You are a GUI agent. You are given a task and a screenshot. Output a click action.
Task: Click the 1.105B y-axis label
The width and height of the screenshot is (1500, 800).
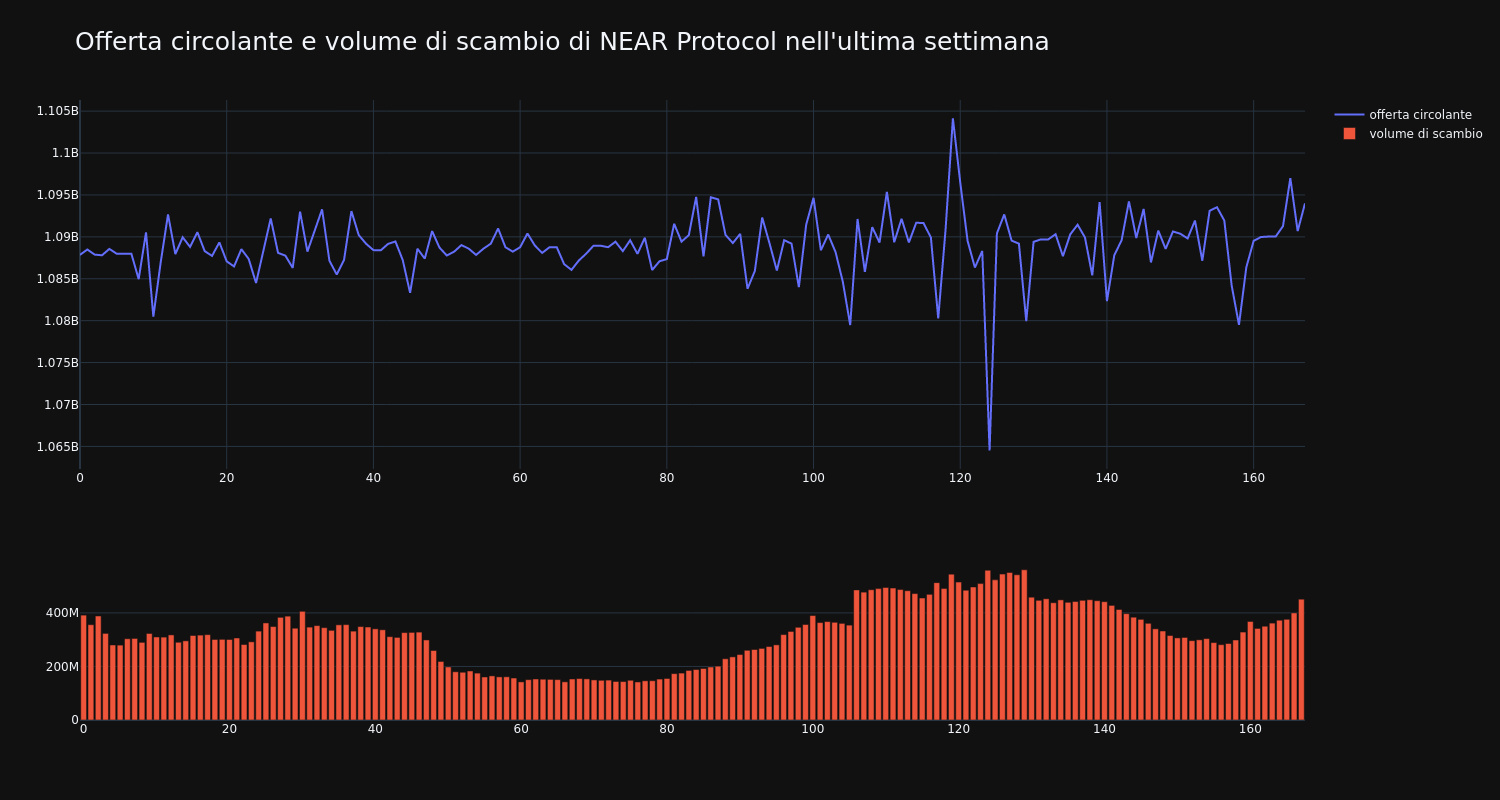point(57,111)
